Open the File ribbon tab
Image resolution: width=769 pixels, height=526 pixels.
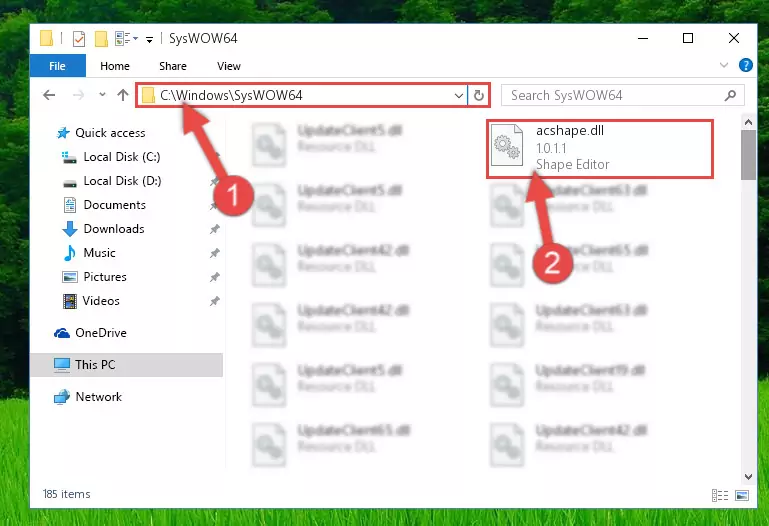coord(57,66)
